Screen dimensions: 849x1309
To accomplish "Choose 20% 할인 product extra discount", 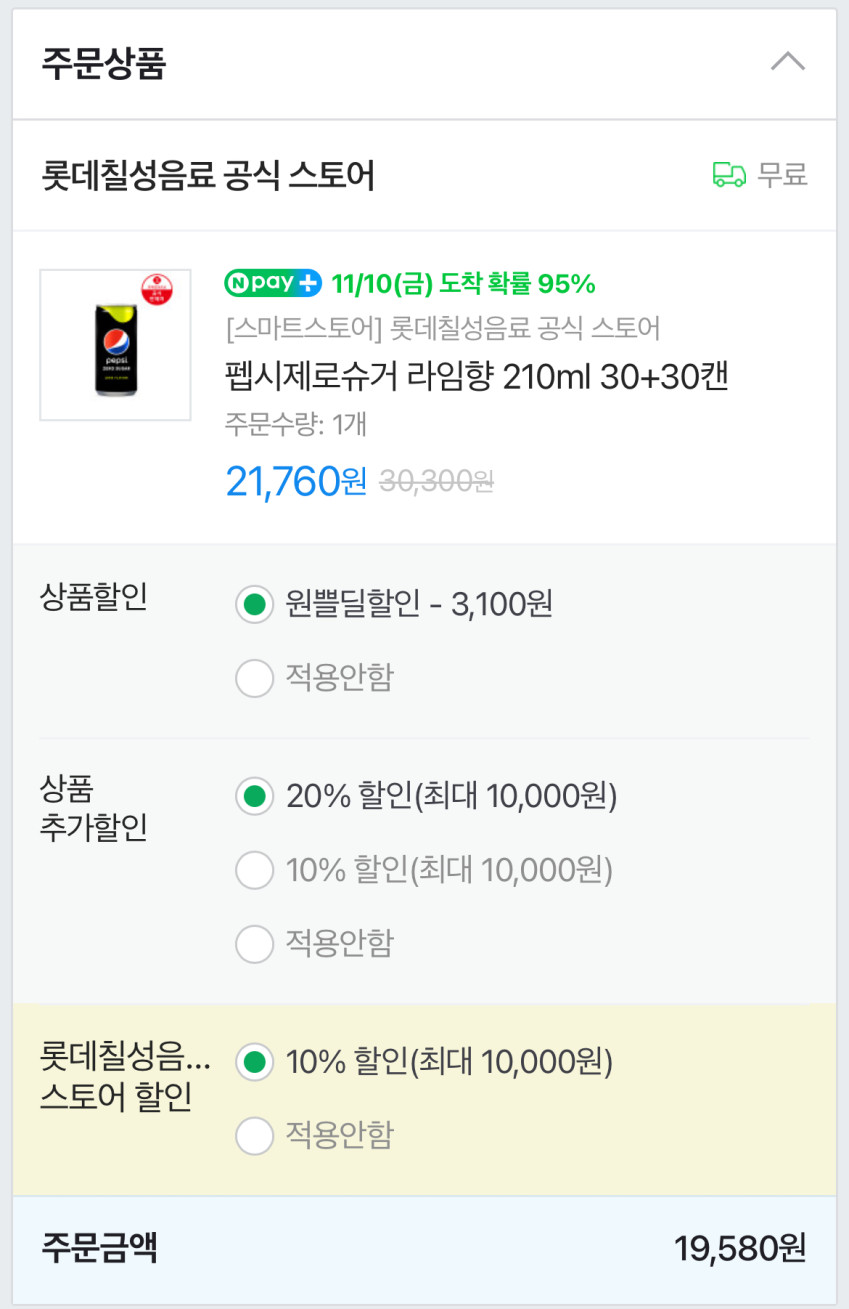I will (255, 797).
